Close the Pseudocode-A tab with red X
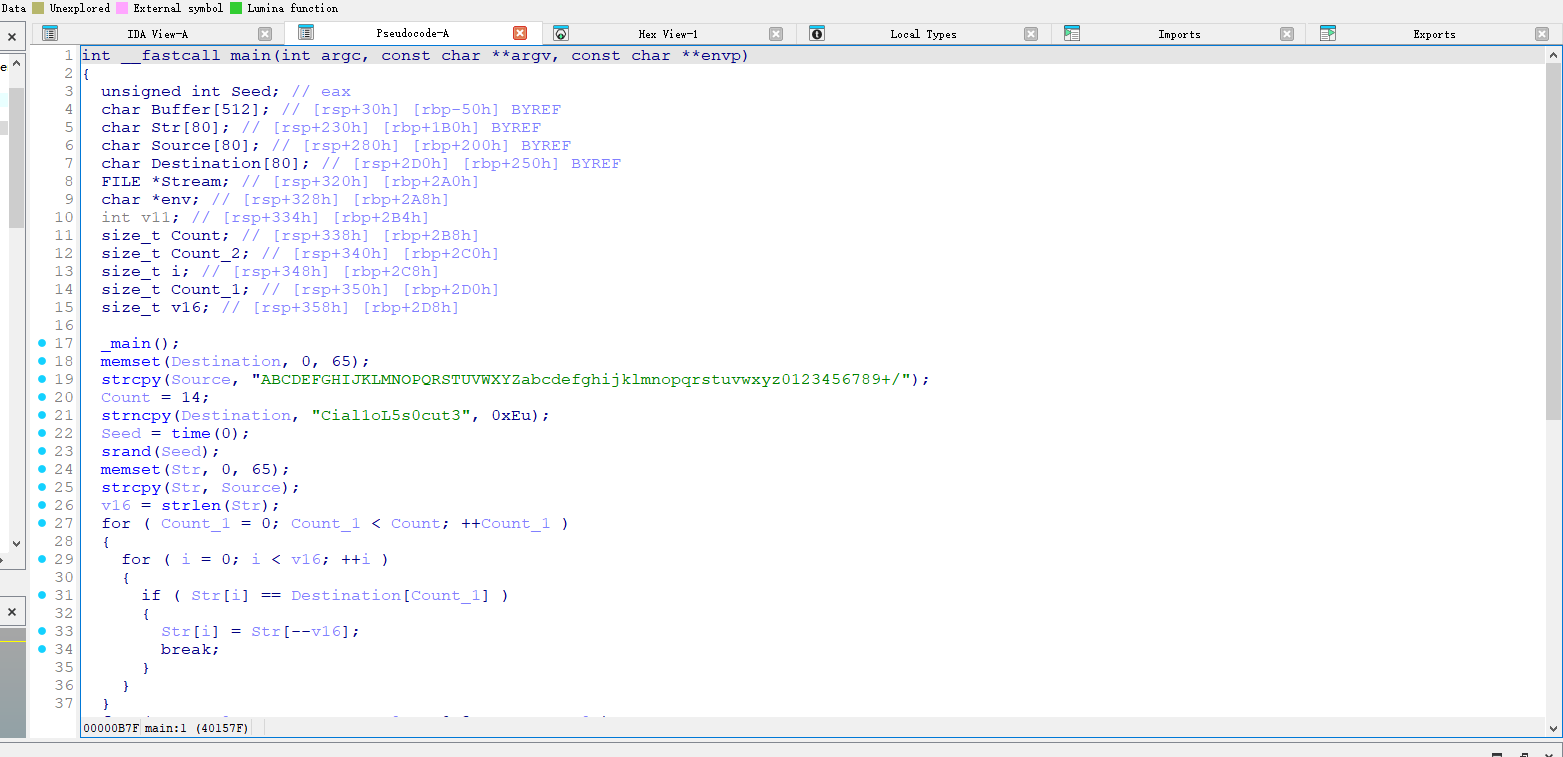Viewport: 1563px width, 757px height. coord(520,34)
